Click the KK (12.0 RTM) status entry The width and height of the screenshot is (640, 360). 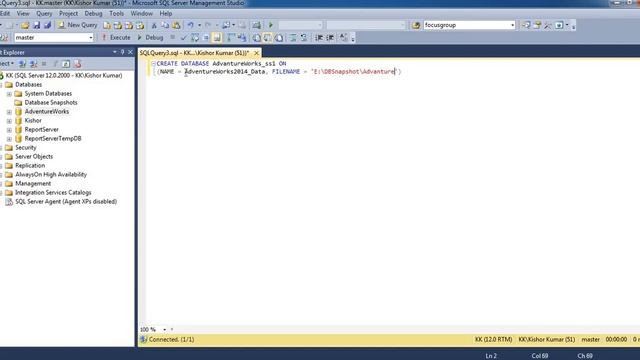(493, 340)
